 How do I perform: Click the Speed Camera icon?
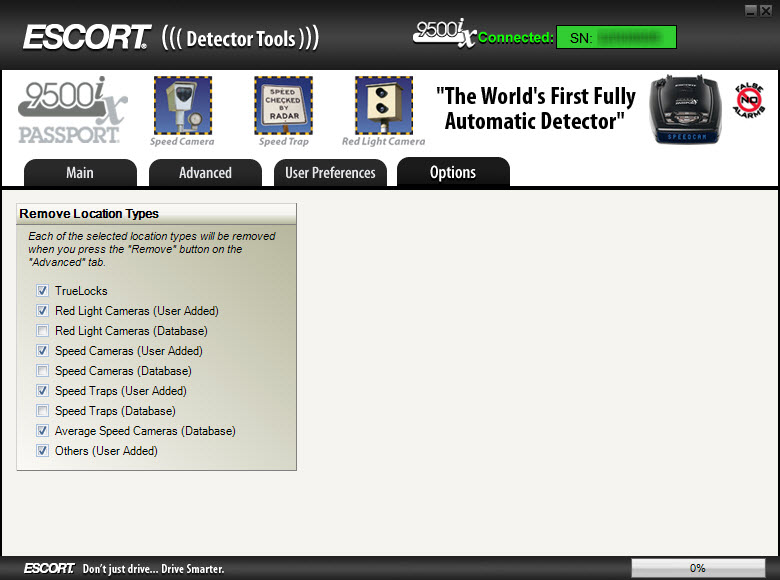click(182, 105)
